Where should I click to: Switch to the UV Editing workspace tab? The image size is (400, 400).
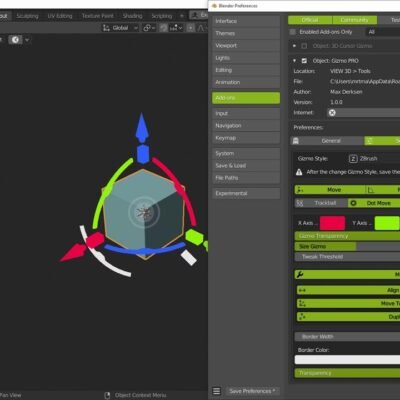[x=60, y=16]
